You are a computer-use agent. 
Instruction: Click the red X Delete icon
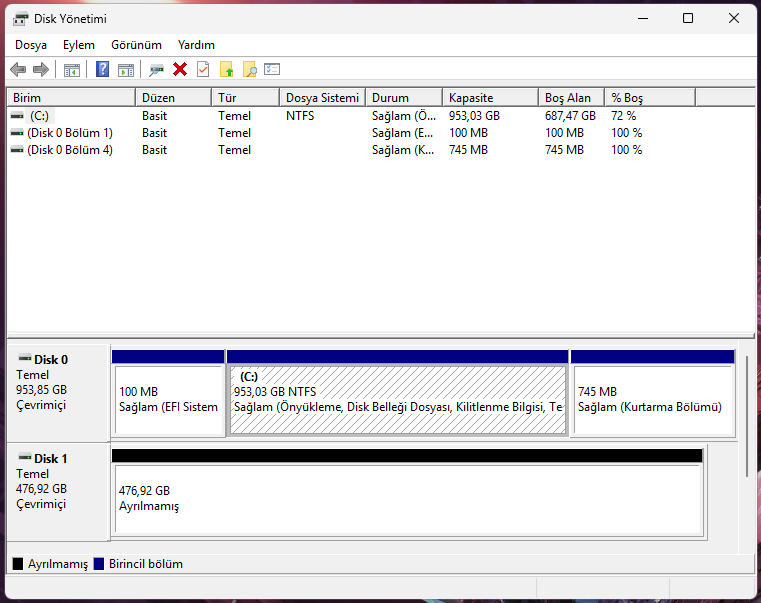coord(180,69)
